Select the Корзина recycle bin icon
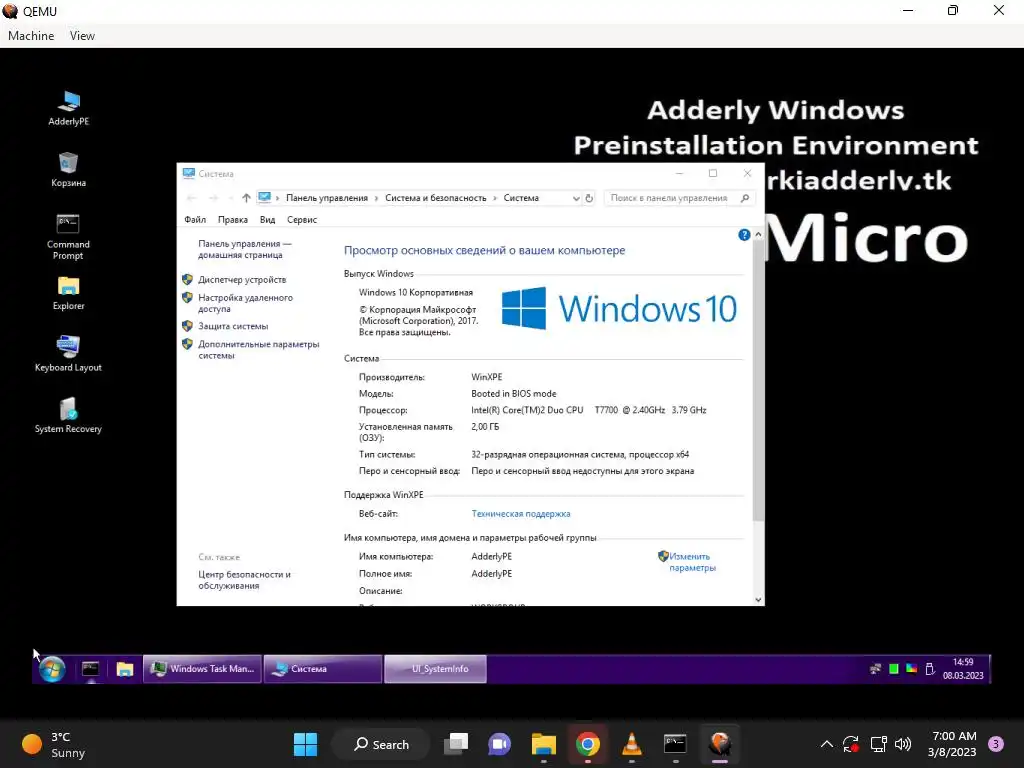The width and height of the screenshot is (1024, 768). click(x=69, y=169)
